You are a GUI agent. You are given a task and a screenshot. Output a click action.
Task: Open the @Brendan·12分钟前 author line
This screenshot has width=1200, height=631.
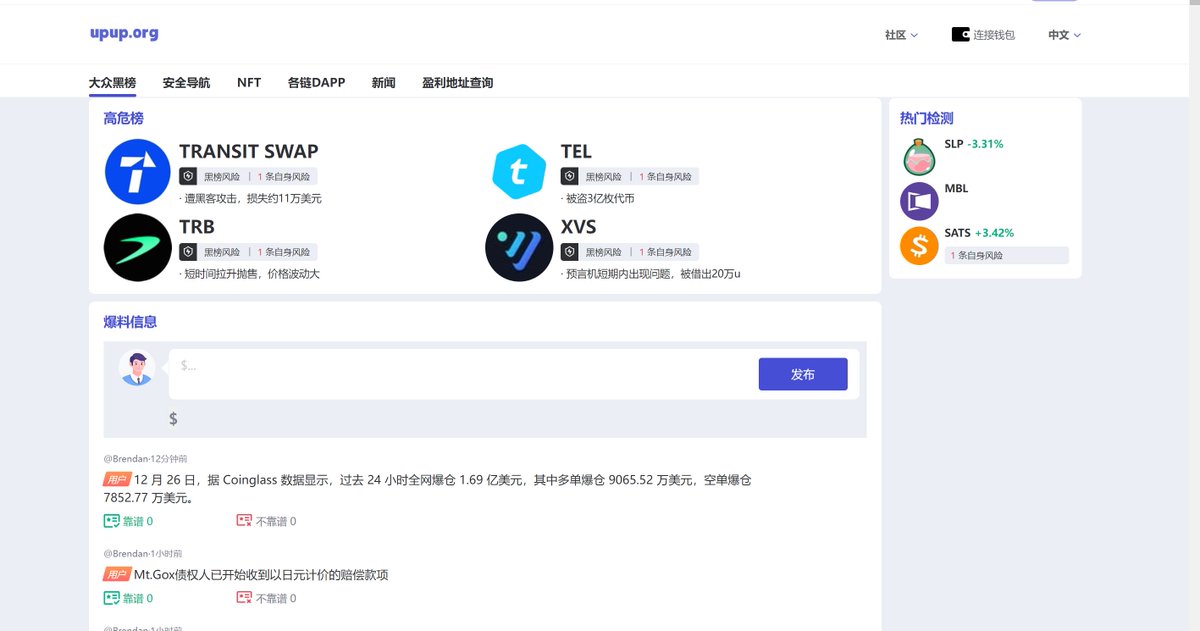point(145,458)
